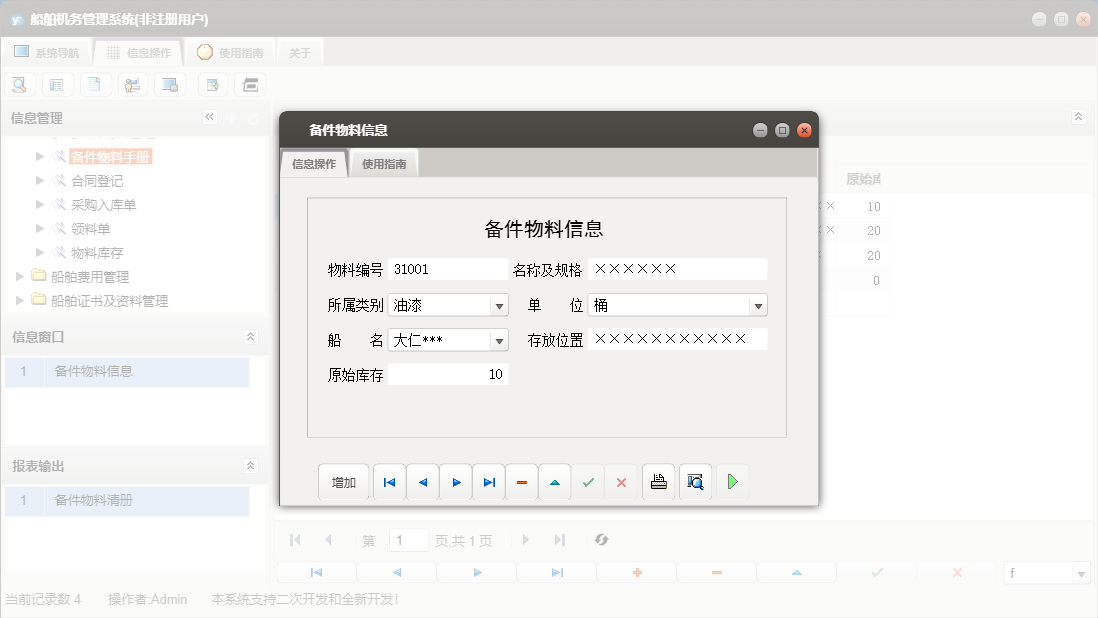Viewport: 1098px width, 618px height.
Task: Print the spare parts record
Action: coord(658,481)
